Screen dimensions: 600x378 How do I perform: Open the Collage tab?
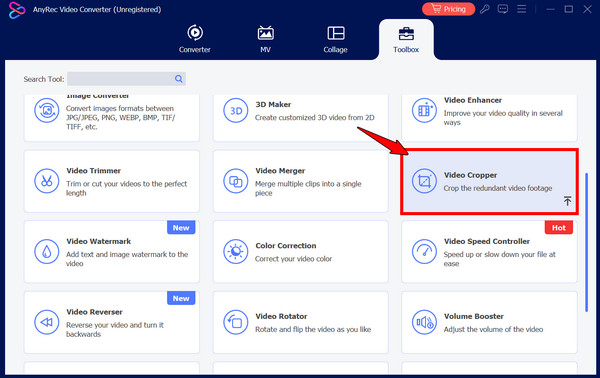pyautogui.click(x=335, y=39)
